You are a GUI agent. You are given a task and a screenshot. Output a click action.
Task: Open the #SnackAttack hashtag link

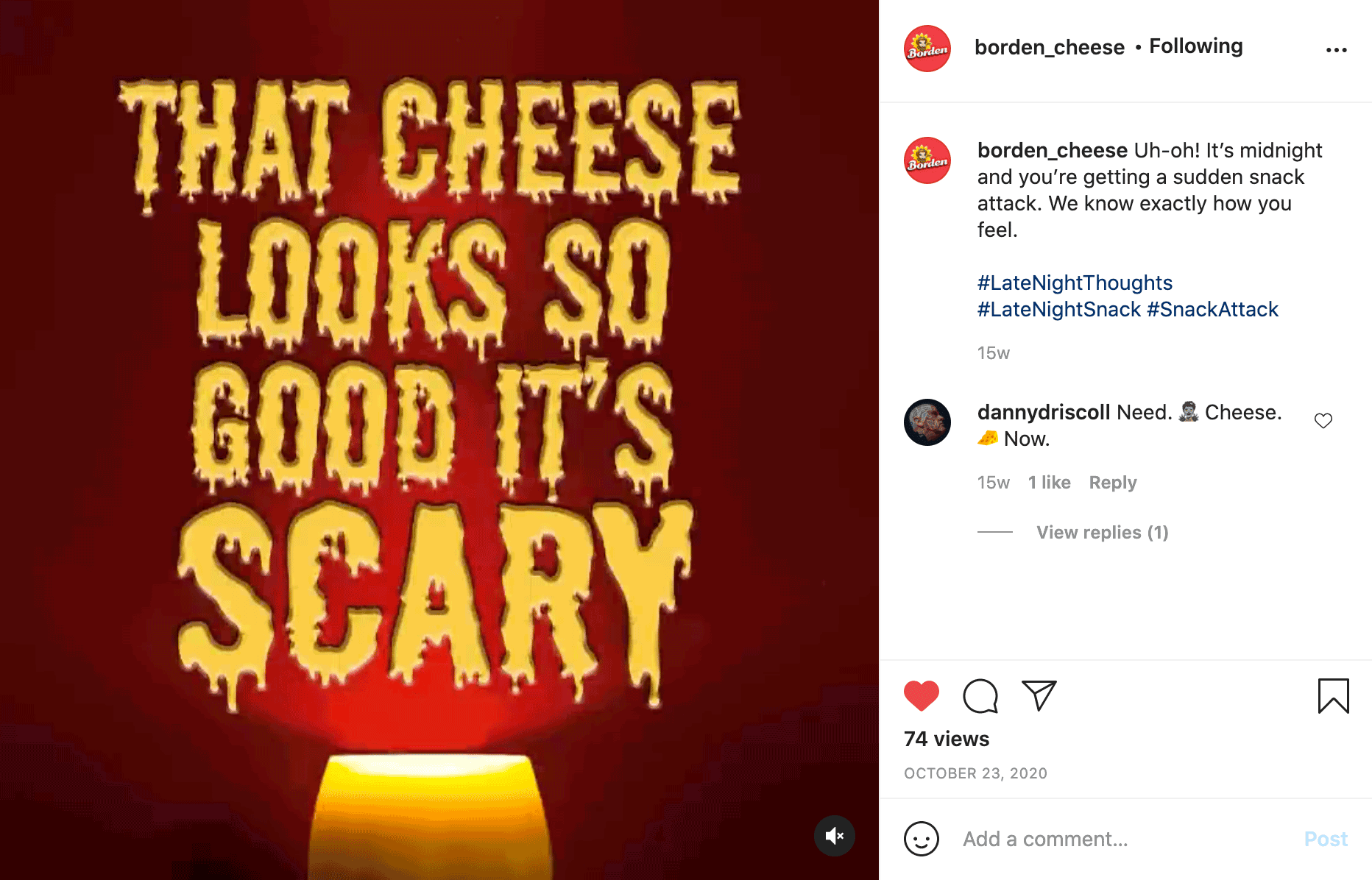[x=1212, y=309]
